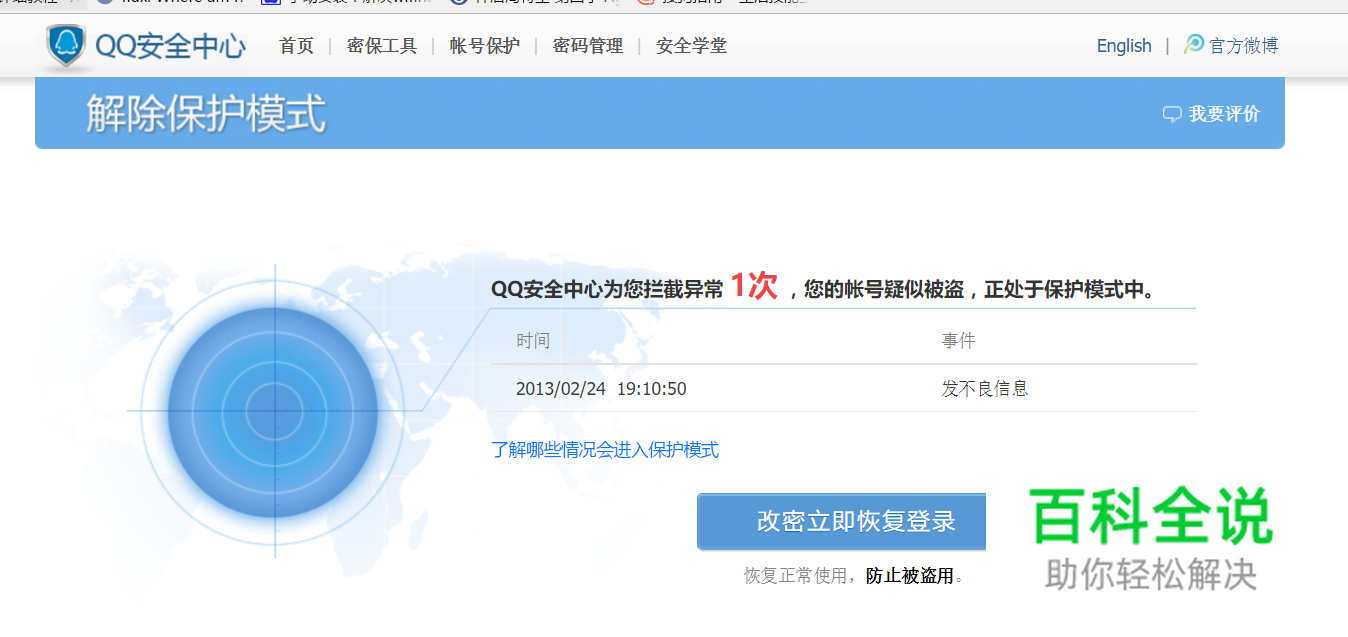Screen dimensions: 1348x637
Task: Open 了解哪些情况会进入保护模式 link
Action: click(x=605, y=450)
